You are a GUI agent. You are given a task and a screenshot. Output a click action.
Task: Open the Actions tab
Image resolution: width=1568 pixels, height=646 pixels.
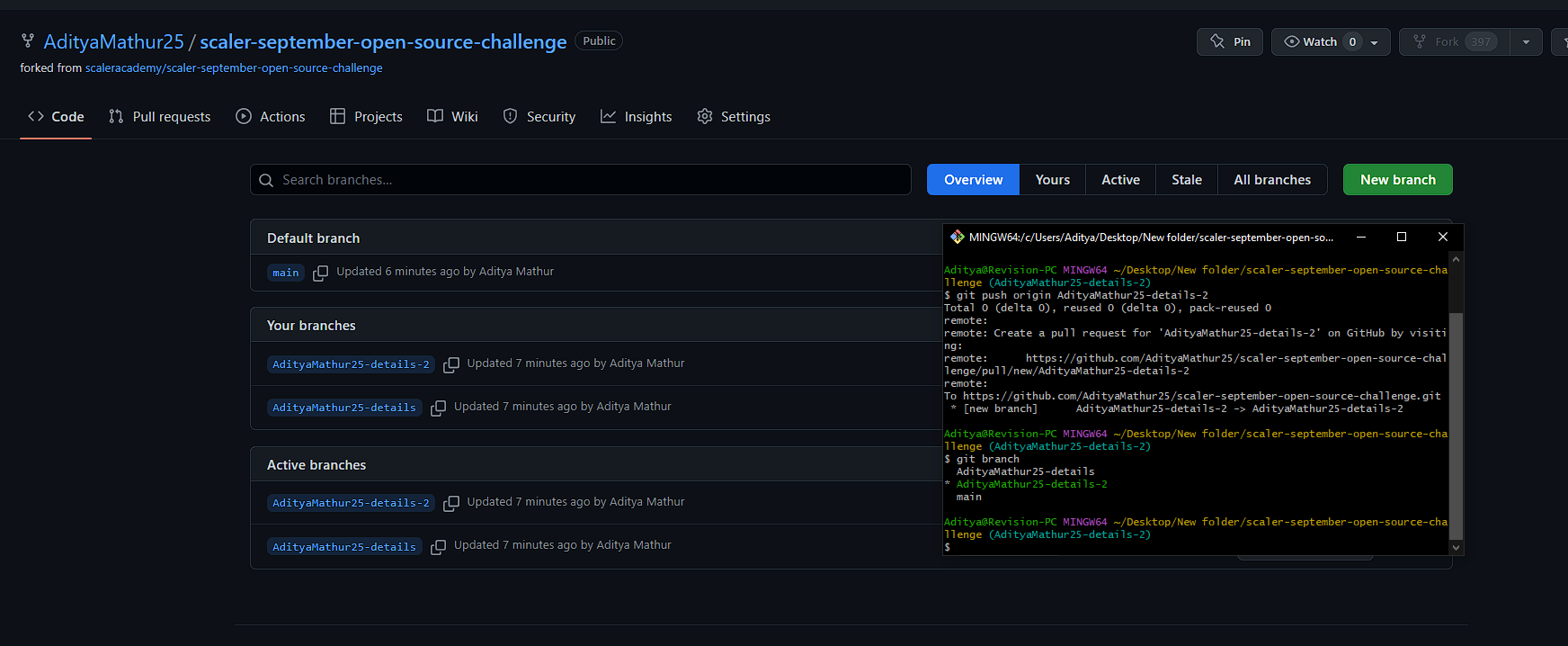(x=270, y=116)
